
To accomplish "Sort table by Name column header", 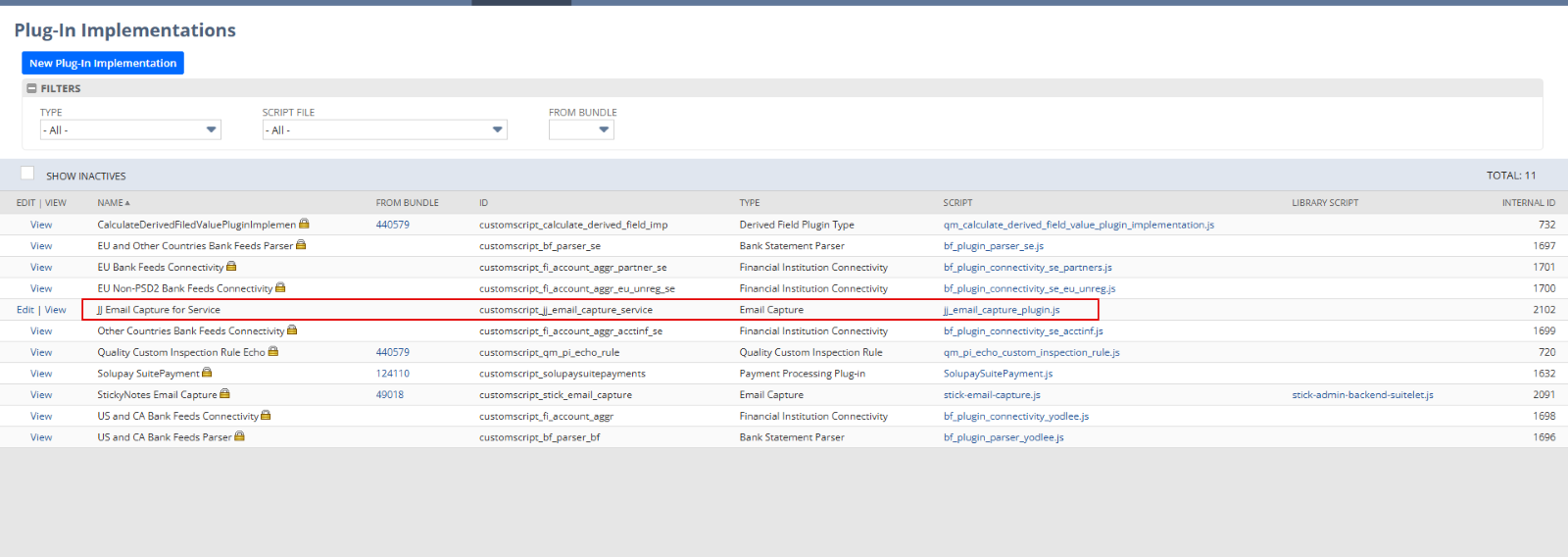I will point(111,203).
